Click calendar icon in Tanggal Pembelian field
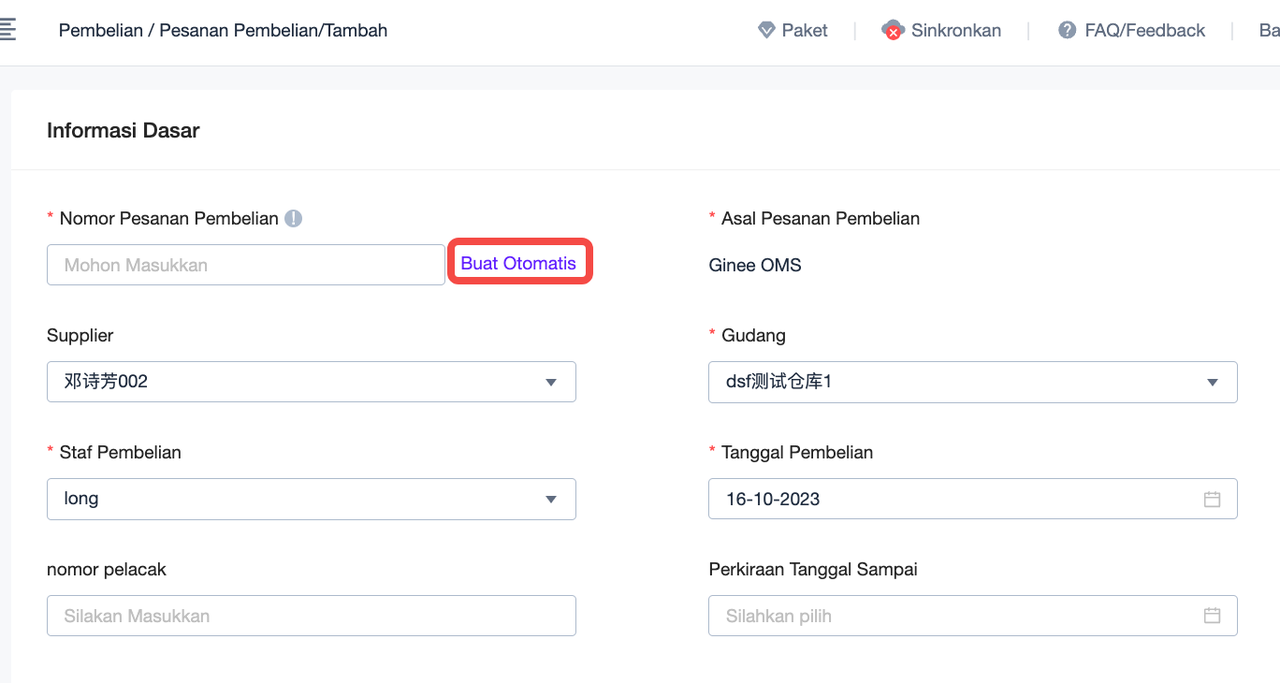Screen dimensions: 1280x683 pyautogui.click(x=1212, y=499)
